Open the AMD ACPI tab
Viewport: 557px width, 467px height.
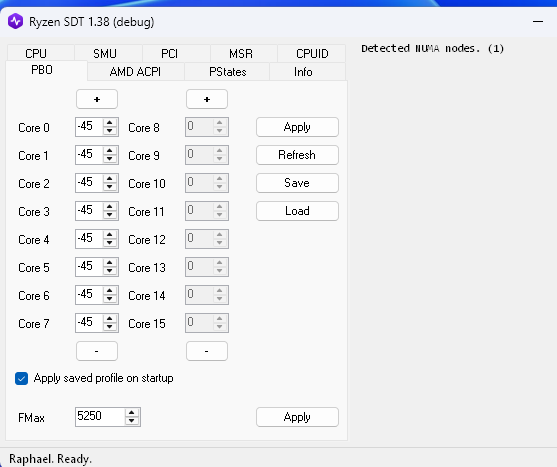tap(135, 72)
